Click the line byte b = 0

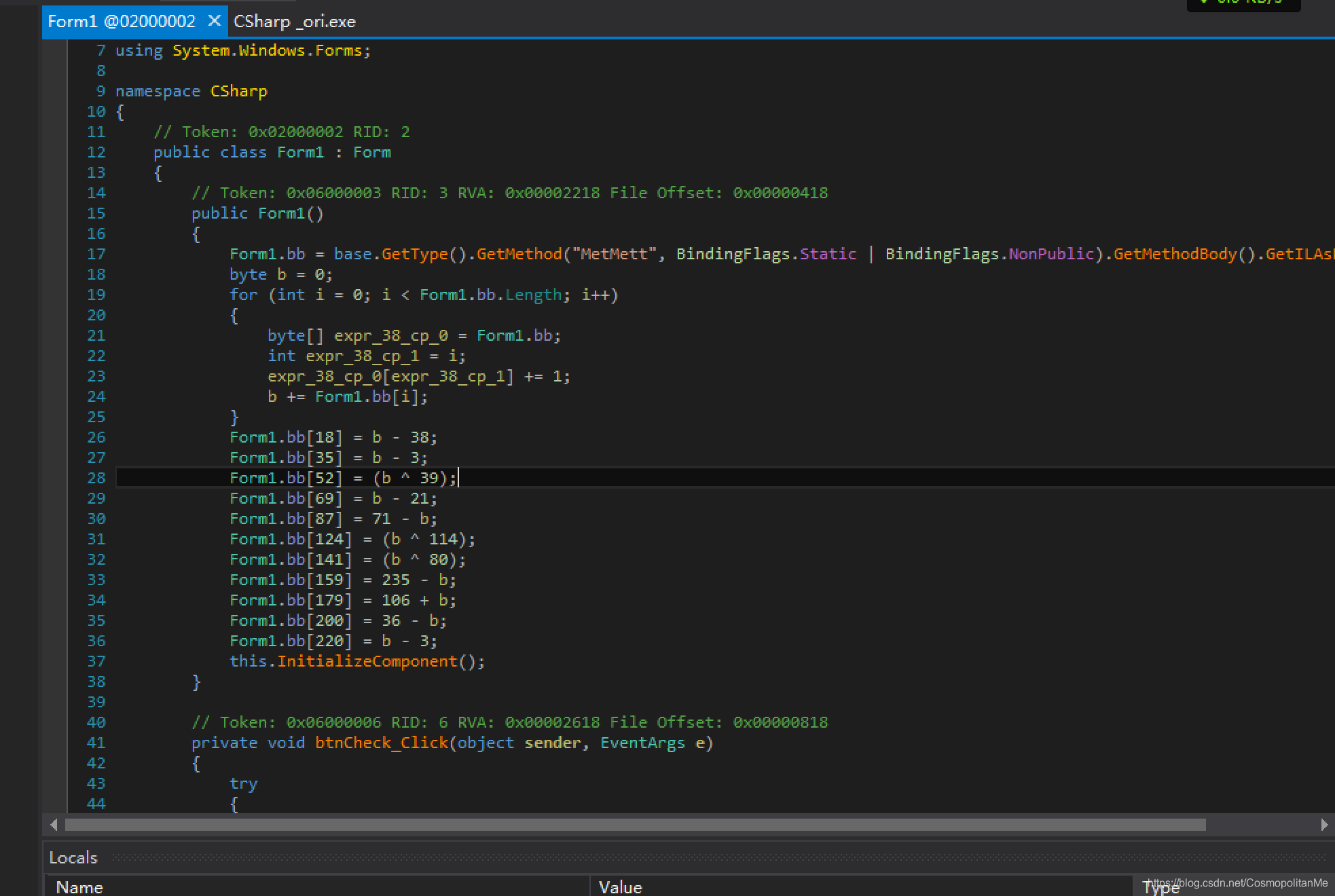click(281, 274)
